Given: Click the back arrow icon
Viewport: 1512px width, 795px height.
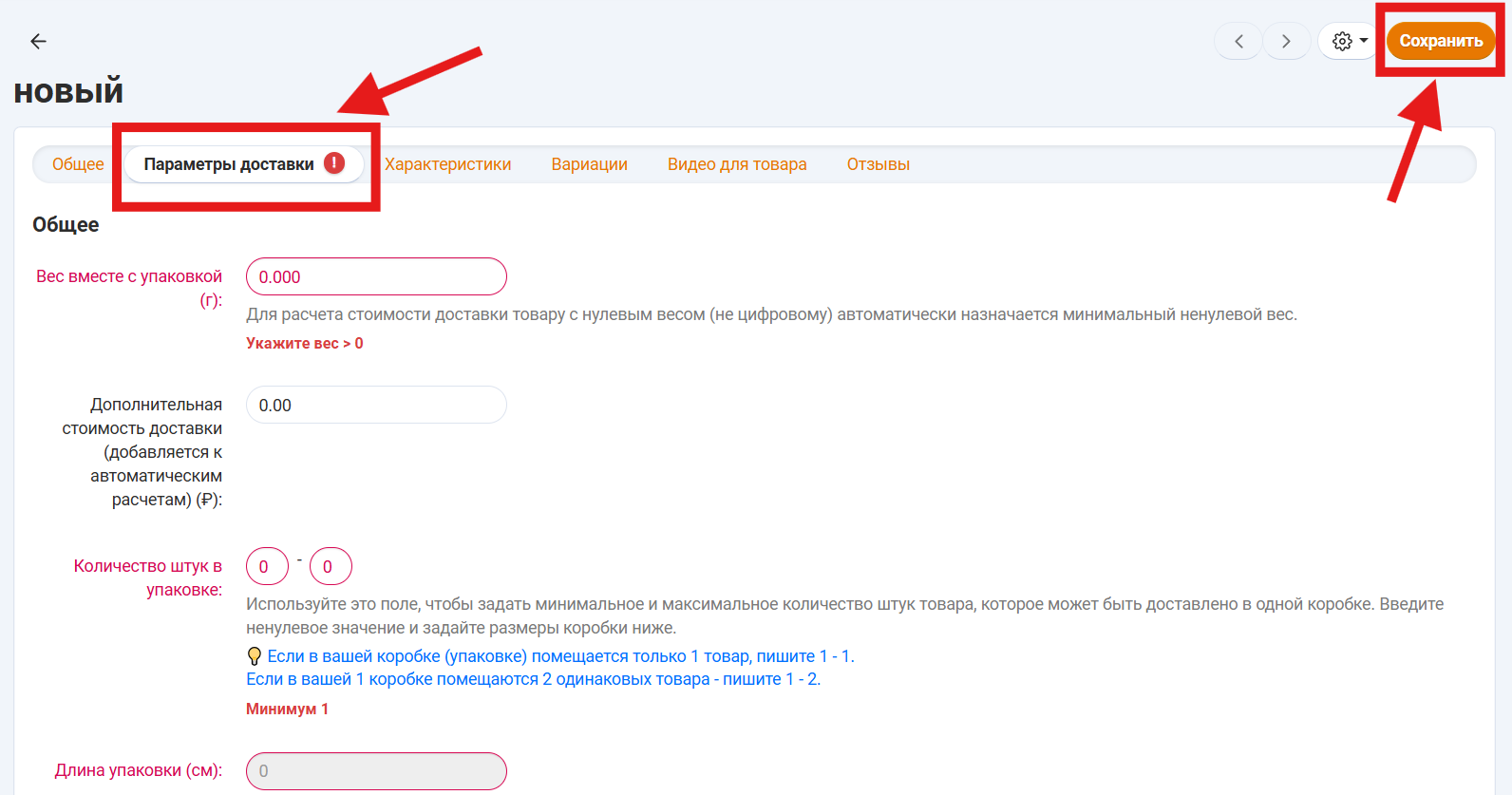Looking at the screenshot, I should click(x=38, y=41).
